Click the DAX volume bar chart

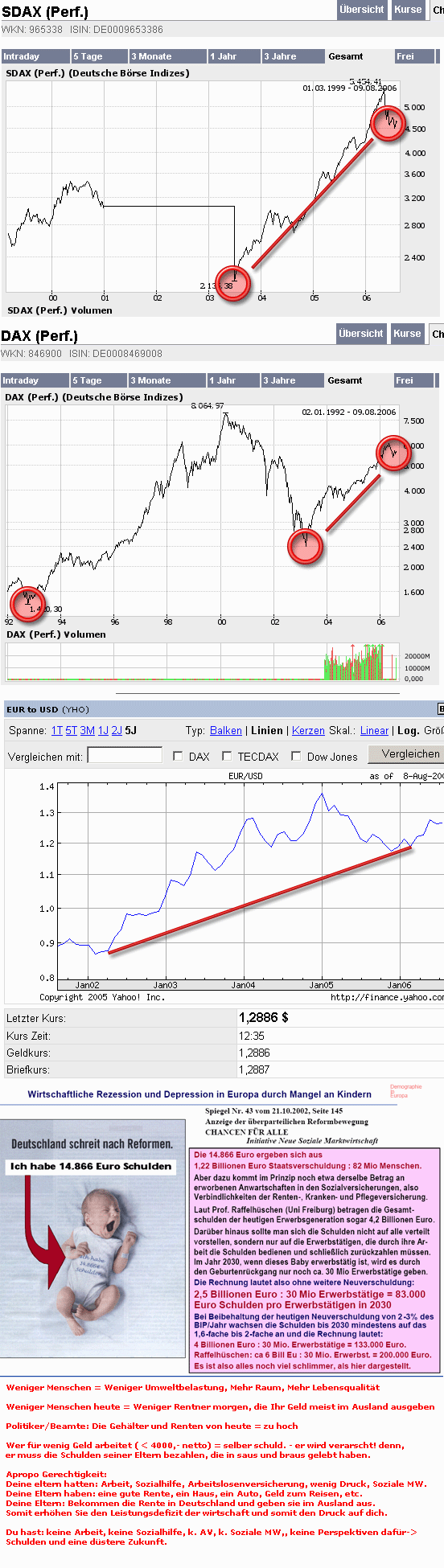coord(203,662)
